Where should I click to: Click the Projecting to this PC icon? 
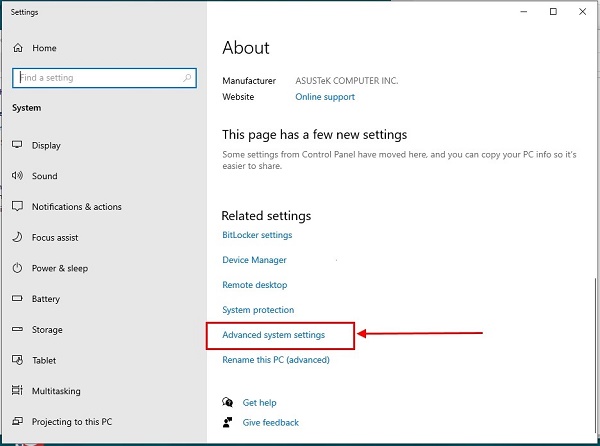tap(17, 421)
